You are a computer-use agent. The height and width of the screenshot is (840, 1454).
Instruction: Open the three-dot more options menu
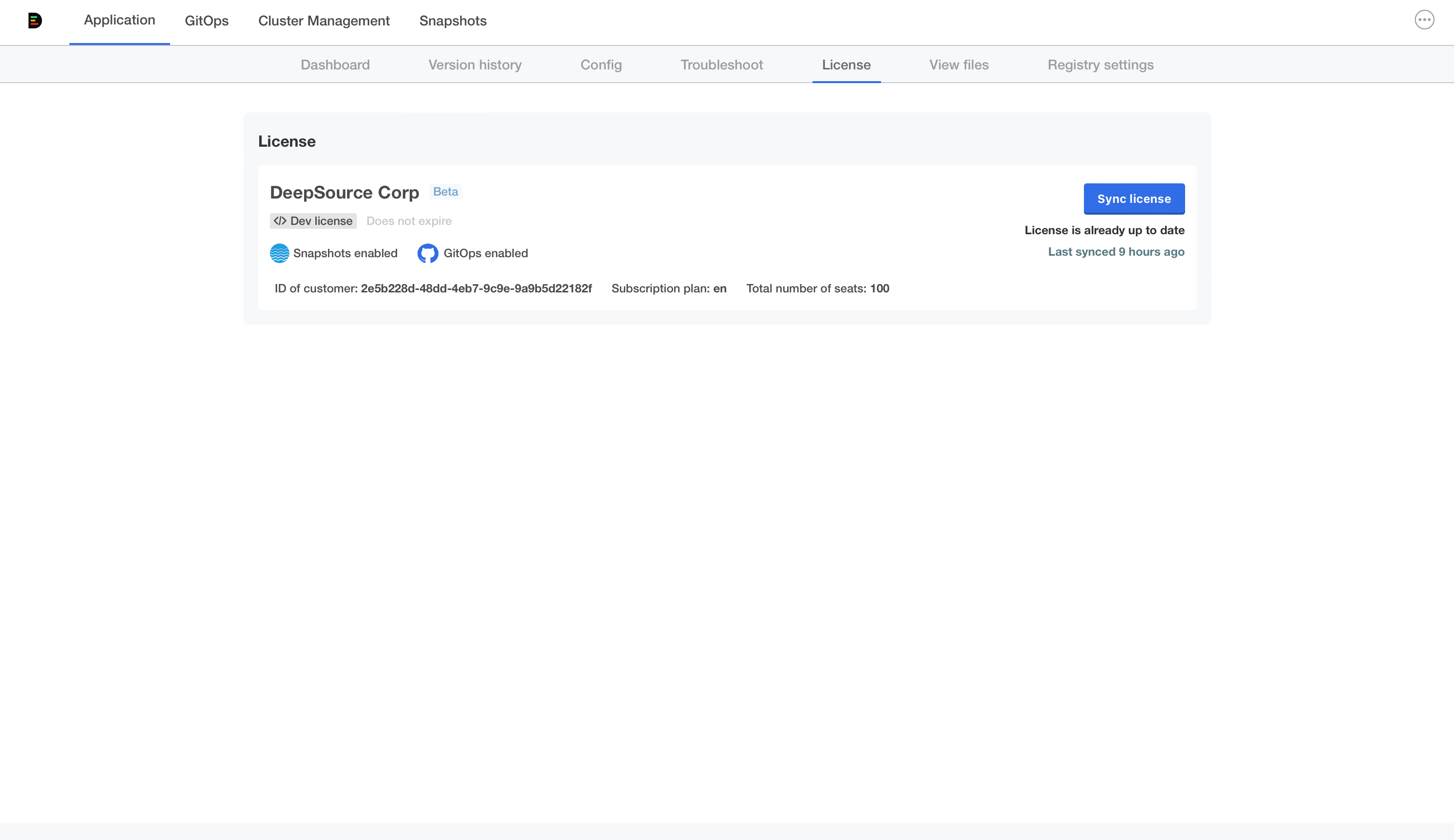coord(1424,20)
